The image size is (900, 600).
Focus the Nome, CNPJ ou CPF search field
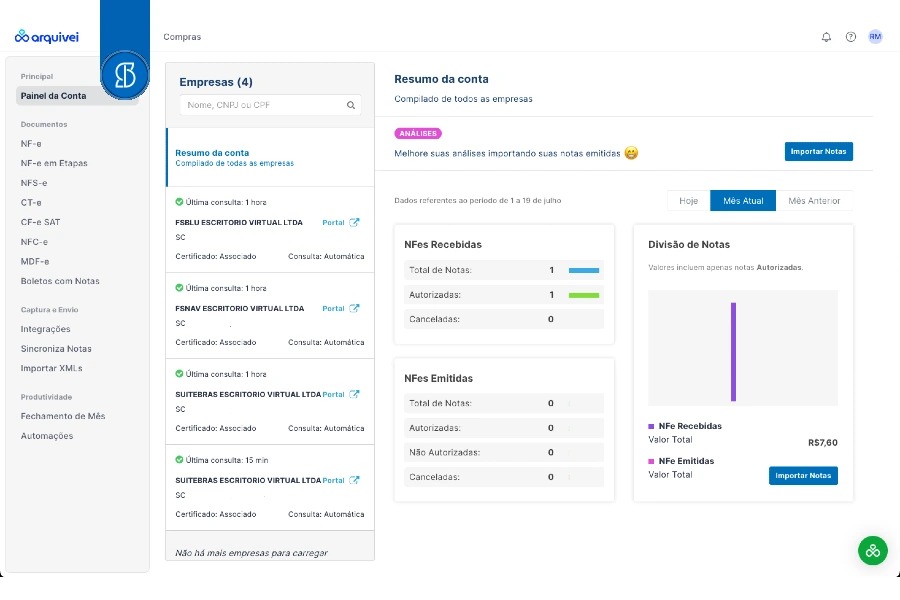coord(270,105)
